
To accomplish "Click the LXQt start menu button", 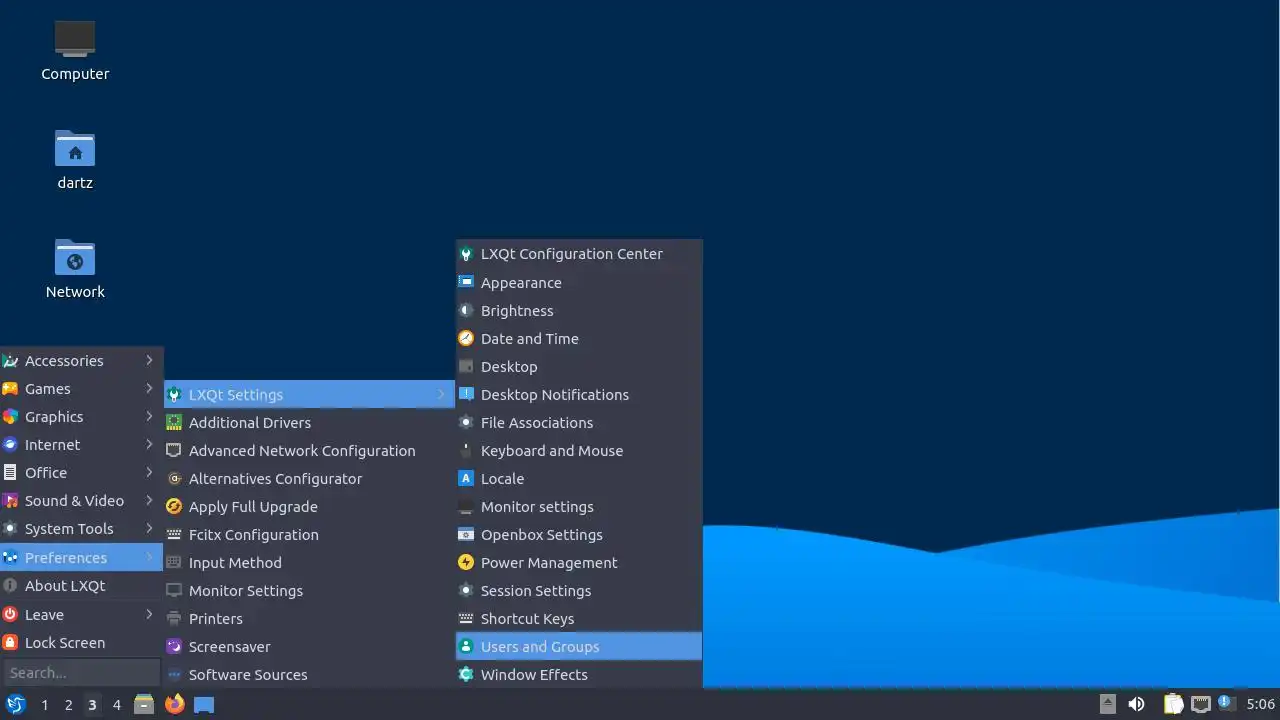I will click(15, 704).
